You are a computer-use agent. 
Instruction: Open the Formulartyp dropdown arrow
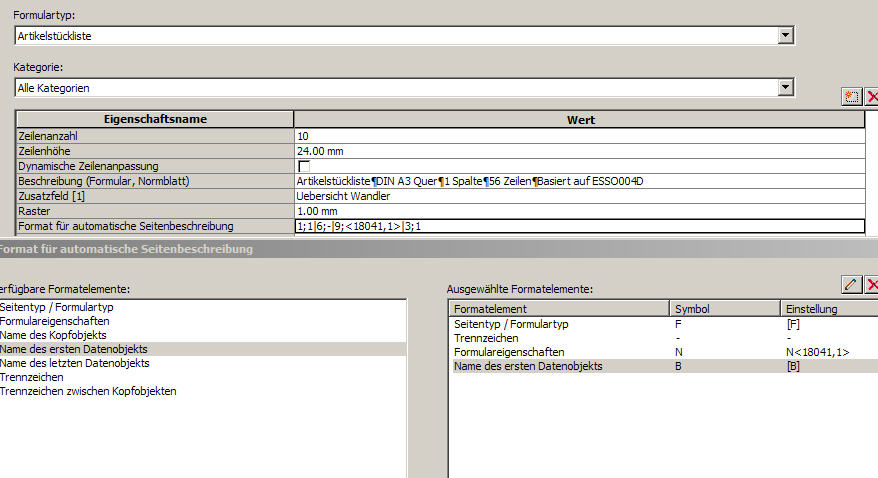(785, 35)
